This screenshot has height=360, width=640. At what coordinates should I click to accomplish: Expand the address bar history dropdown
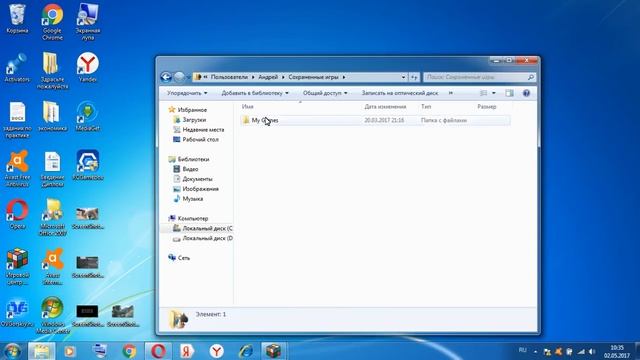click(x=403, y=77)
